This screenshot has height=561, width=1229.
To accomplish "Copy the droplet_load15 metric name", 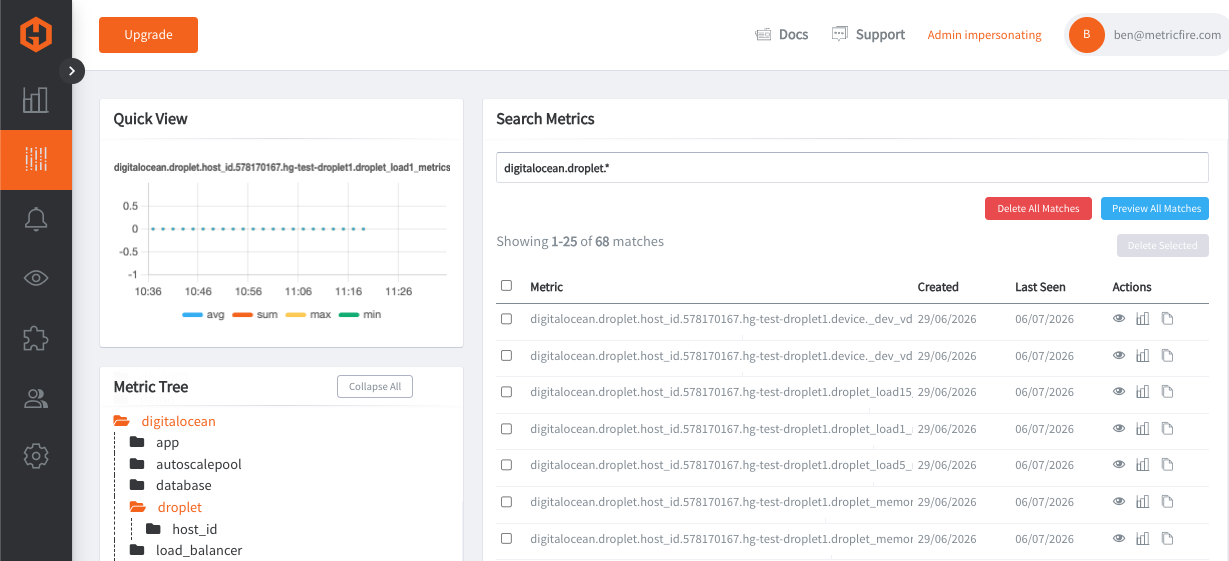I will click(1167, 392).
